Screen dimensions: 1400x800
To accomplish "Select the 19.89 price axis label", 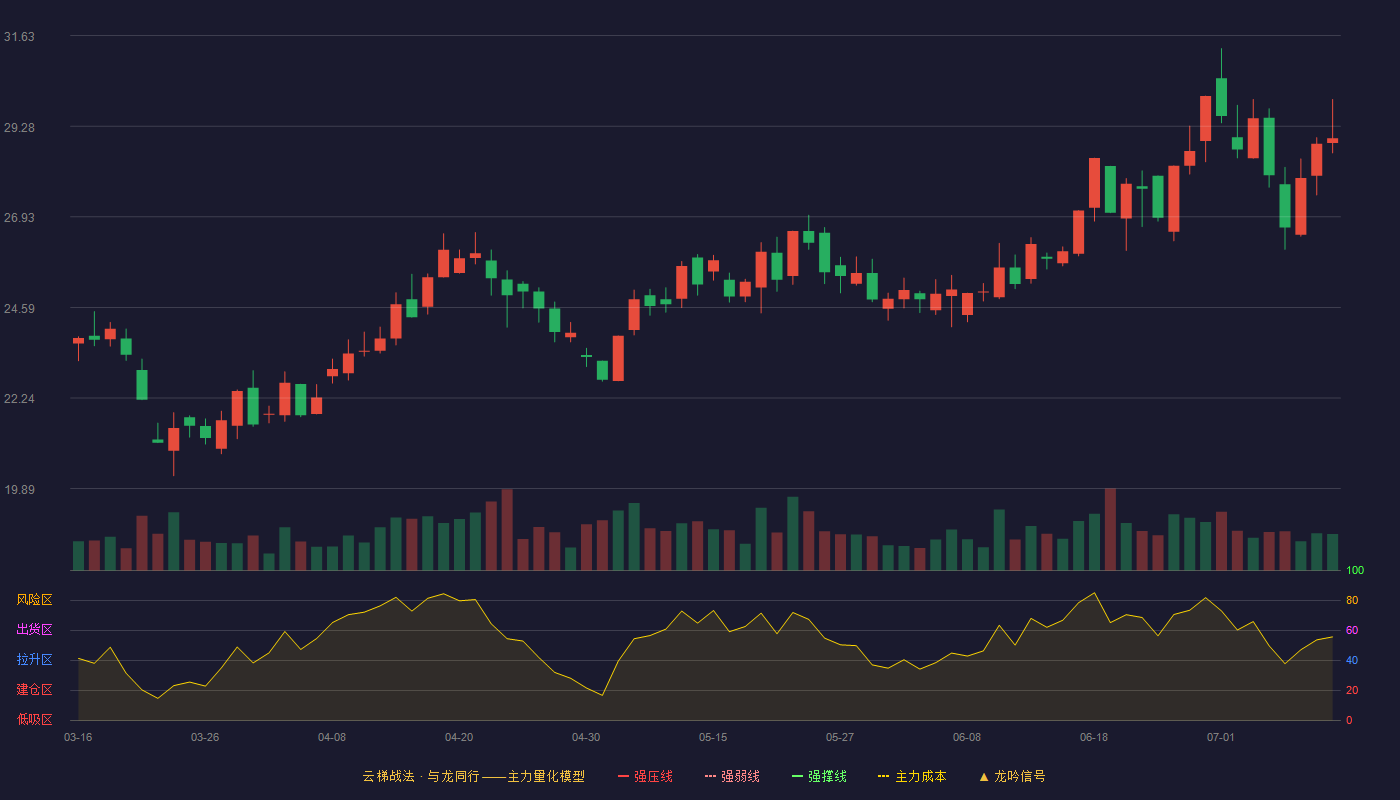I will (19, 490).
